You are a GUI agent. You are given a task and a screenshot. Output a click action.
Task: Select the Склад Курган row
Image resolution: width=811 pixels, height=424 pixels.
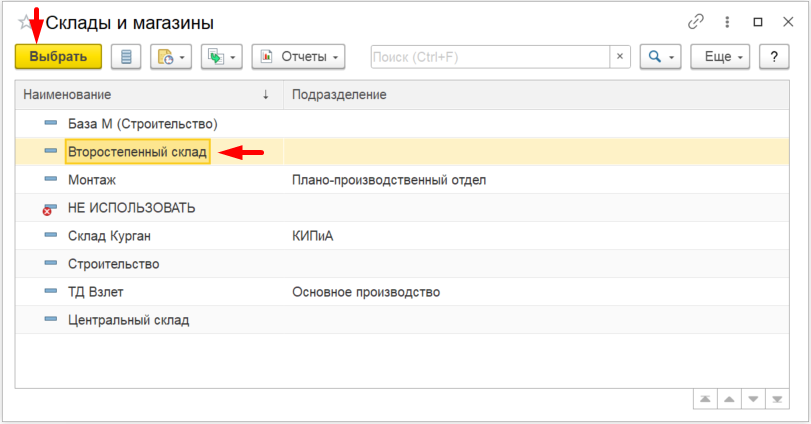(402, 236)
